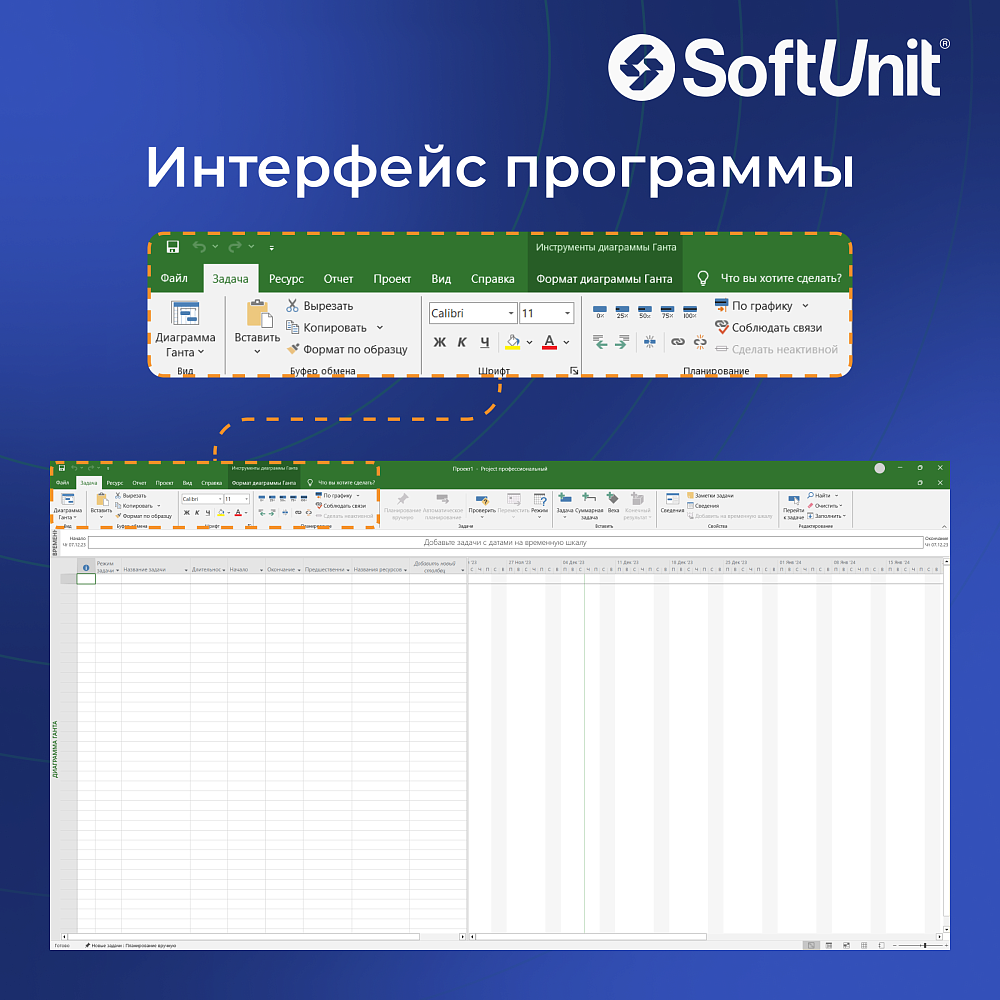Image resolution: width=1000 pixels, height=1000 pixels.
Task: Expand the По графику arrow in the enlarged callout
Action: [x=805, y=305]
